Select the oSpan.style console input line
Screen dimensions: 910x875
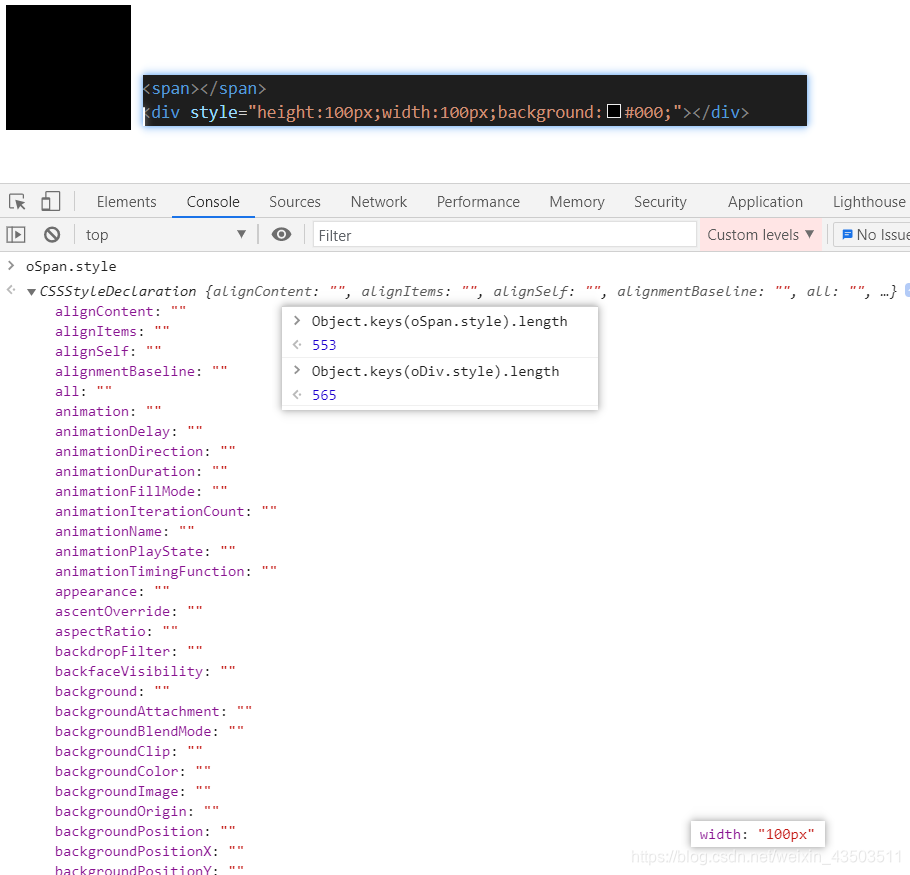tap(71, 266)
